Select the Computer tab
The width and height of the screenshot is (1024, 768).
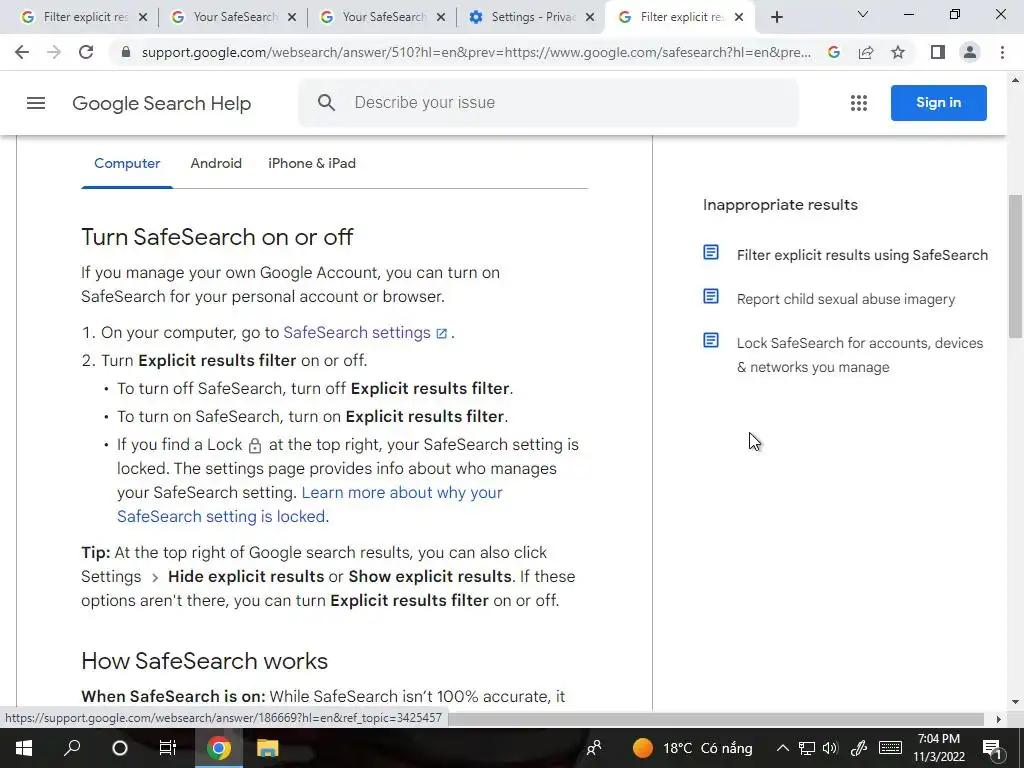(x=127, y=163)
